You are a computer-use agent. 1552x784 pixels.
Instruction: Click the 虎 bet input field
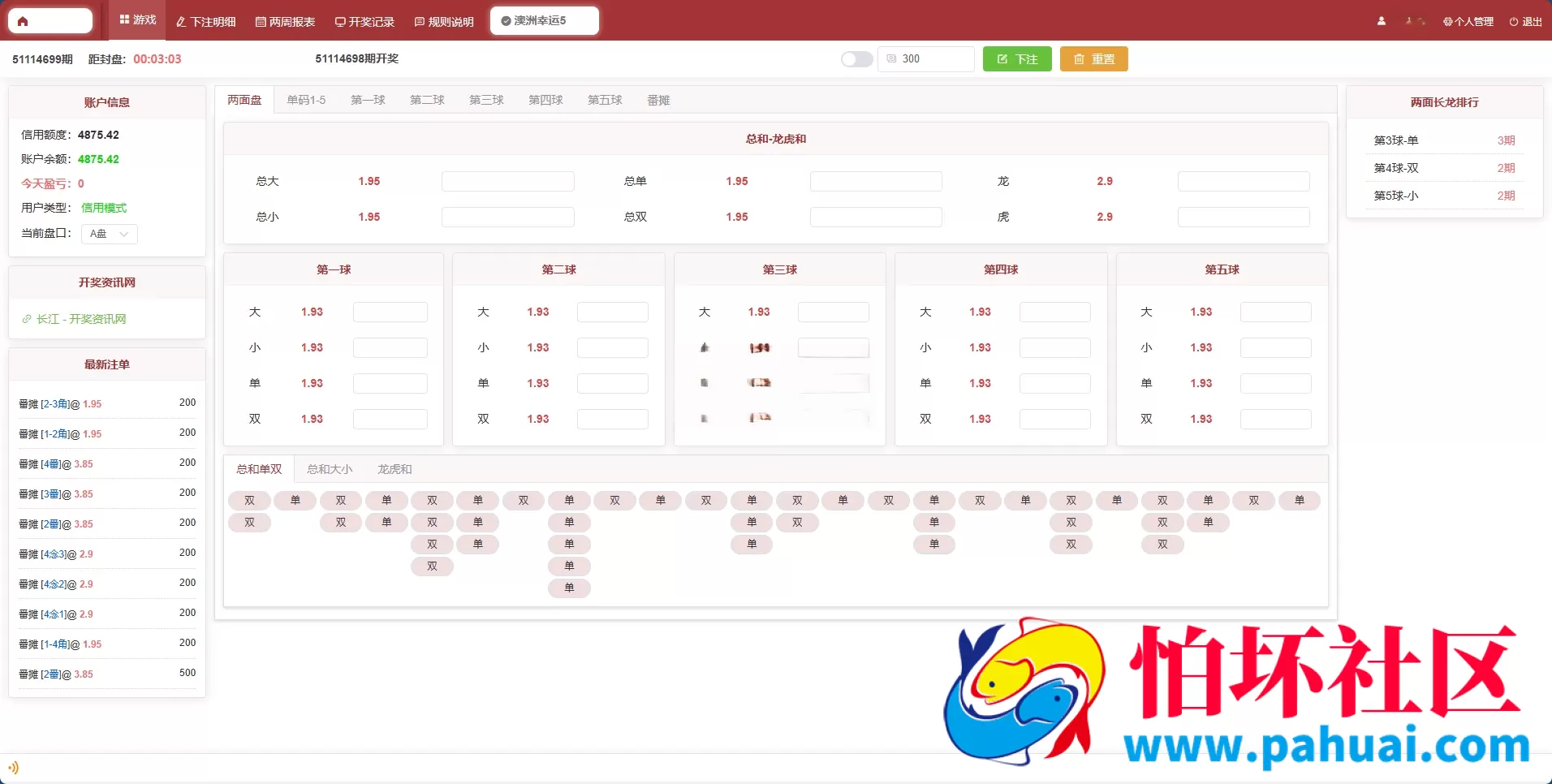click(1244, 217)
